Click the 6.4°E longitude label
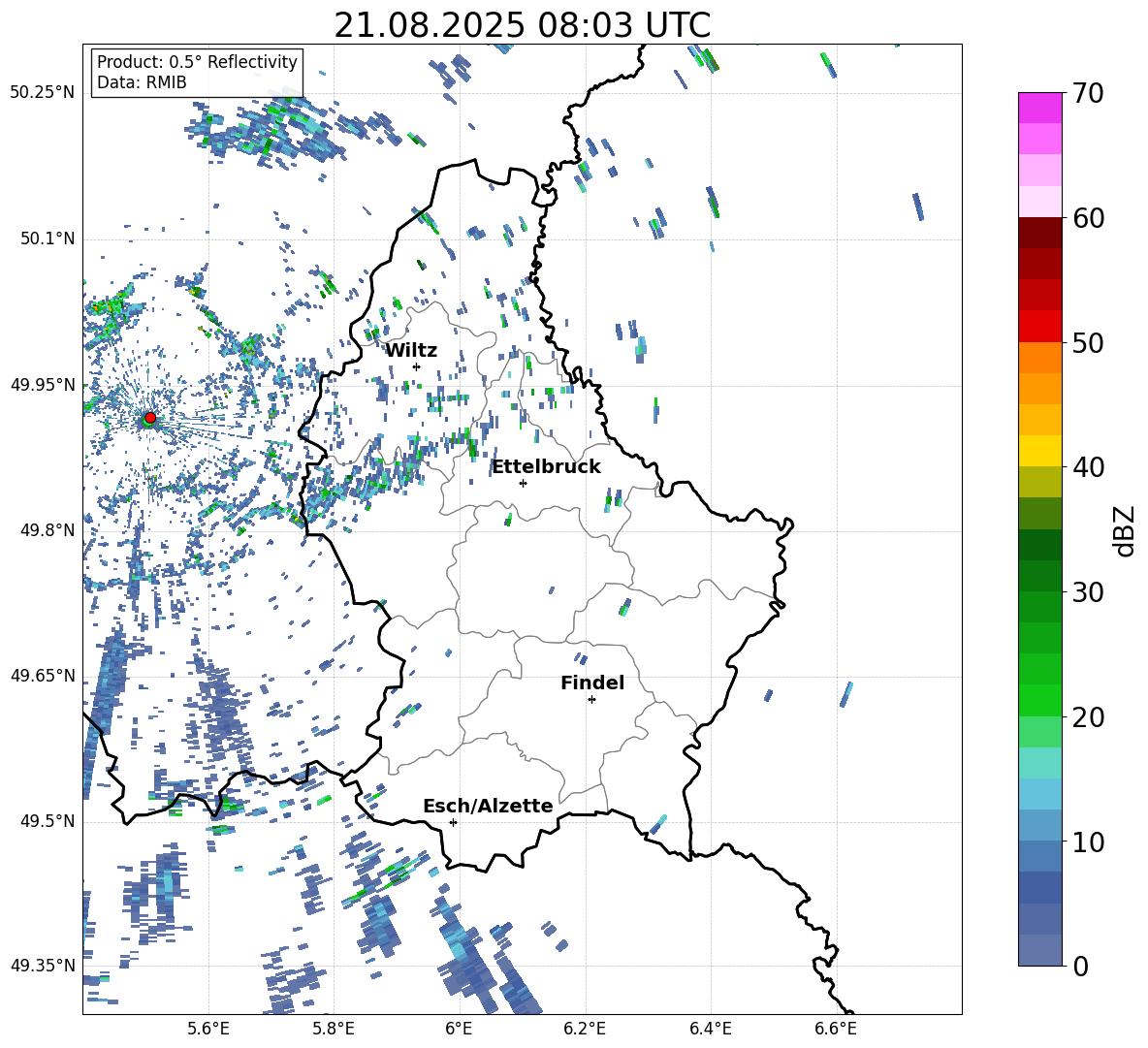 710,1029
